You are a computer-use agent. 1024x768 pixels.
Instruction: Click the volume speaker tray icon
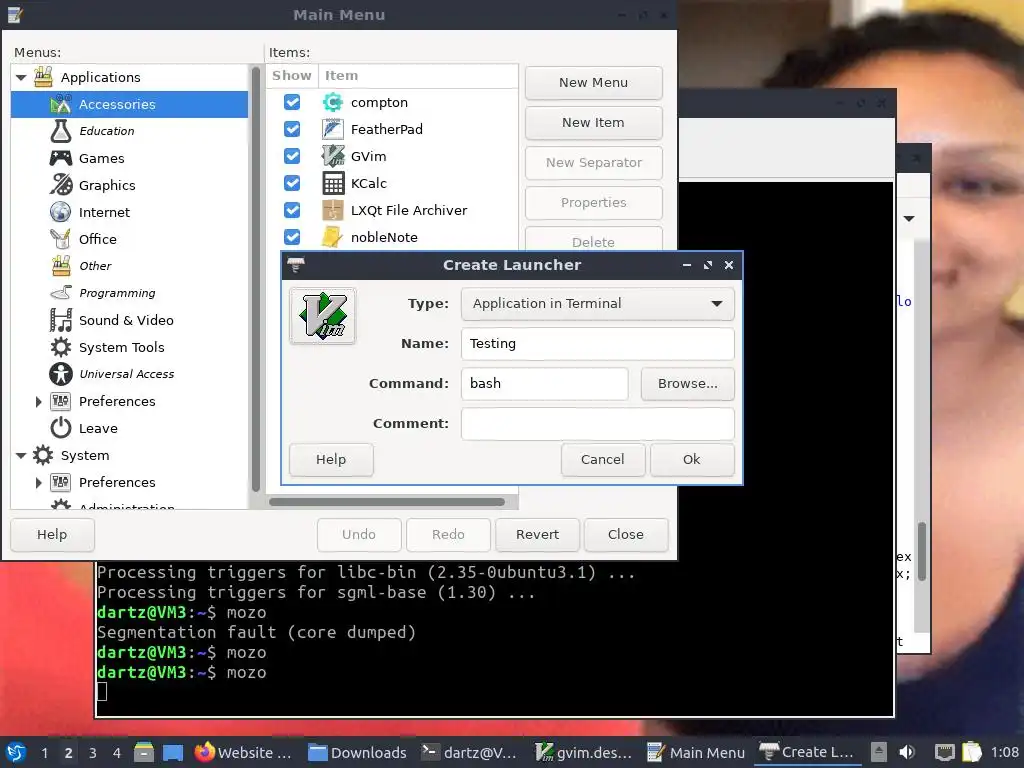pyautogui.click(x=906, y=752)
